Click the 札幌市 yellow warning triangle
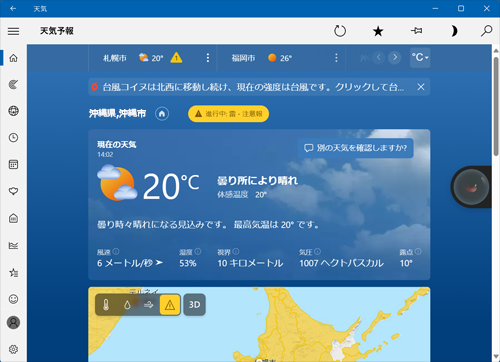Image resolution: width=500 pixels, height=362 pixels. click(x=176, y=58)
